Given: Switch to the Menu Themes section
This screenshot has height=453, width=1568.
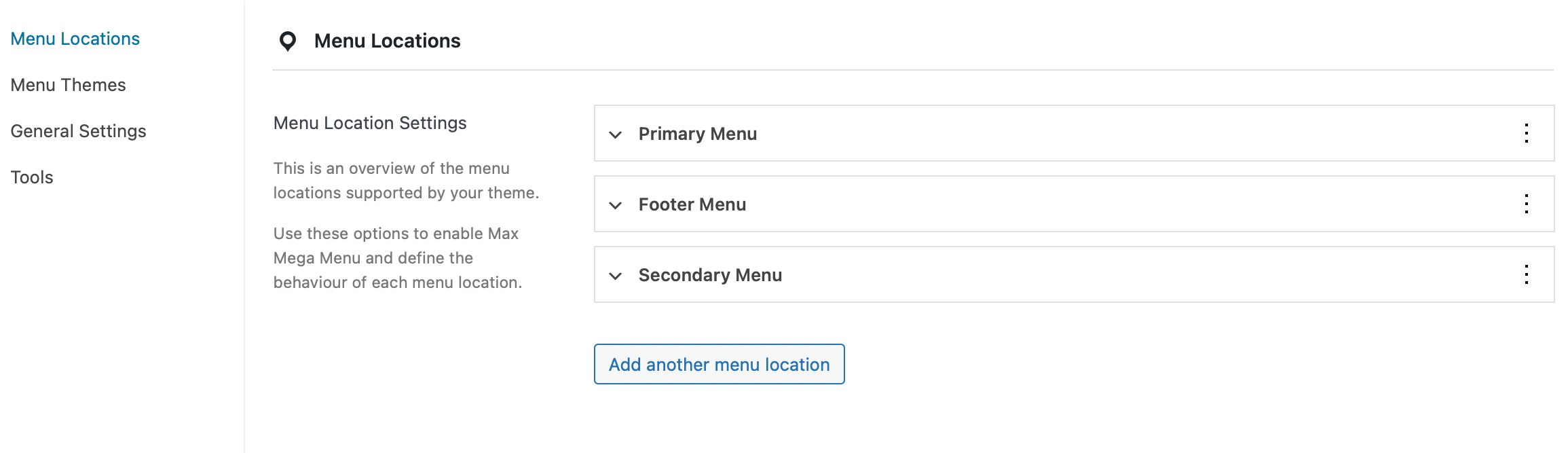Looking at the screenshot, I should point(68,84).
